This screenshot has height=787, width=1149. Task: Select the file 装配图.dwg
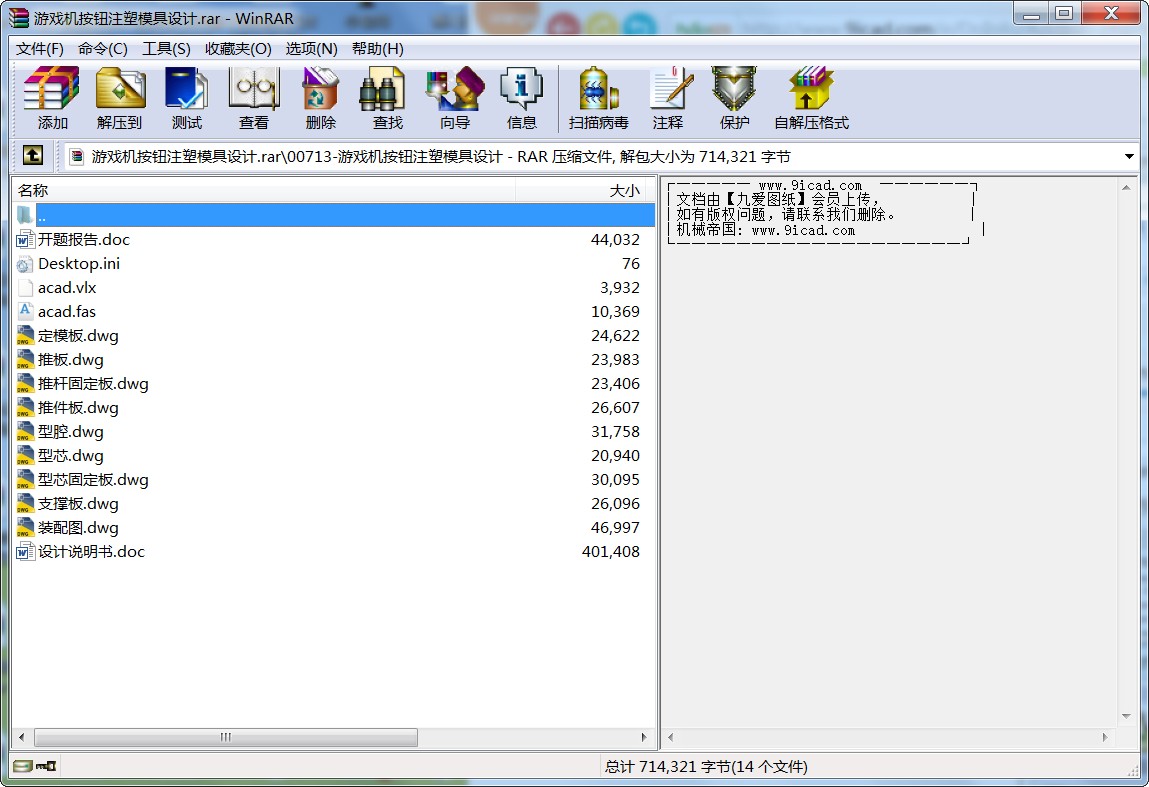coord(78,528)
